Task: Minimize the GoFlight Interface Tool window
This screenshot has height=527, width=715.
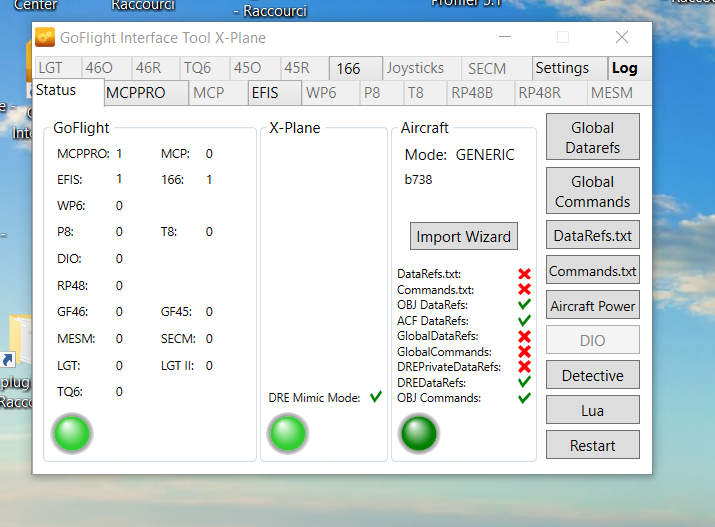Action: tap(505, 37)
